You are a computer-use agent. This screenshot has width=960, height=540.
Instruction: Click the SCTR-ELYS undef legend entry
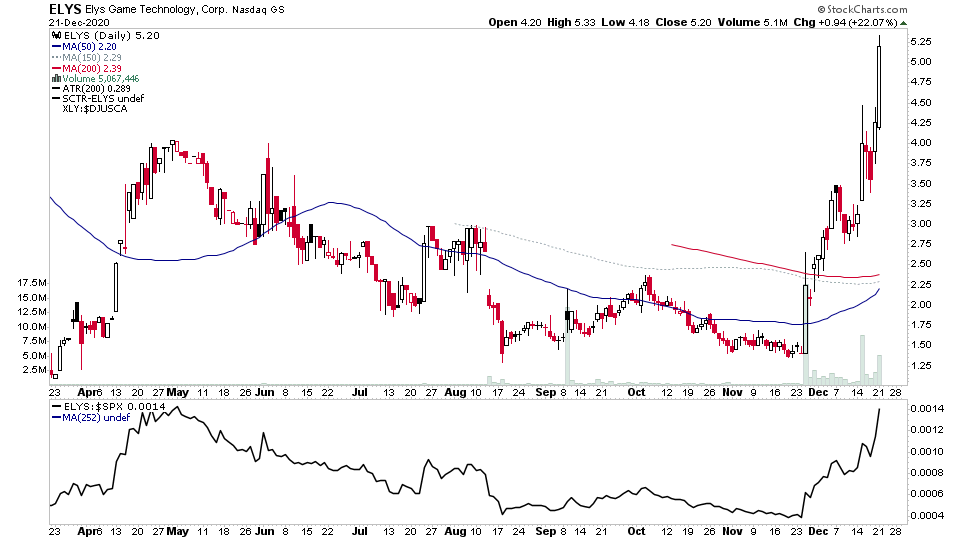[103, 99]
